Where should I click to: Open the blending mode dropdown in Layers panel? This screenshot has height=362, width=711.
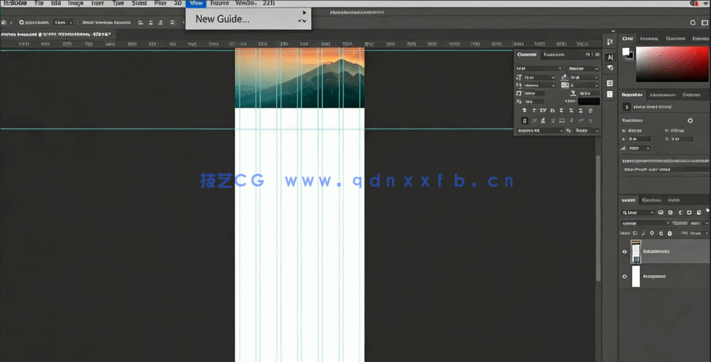[x=645, y=223]
